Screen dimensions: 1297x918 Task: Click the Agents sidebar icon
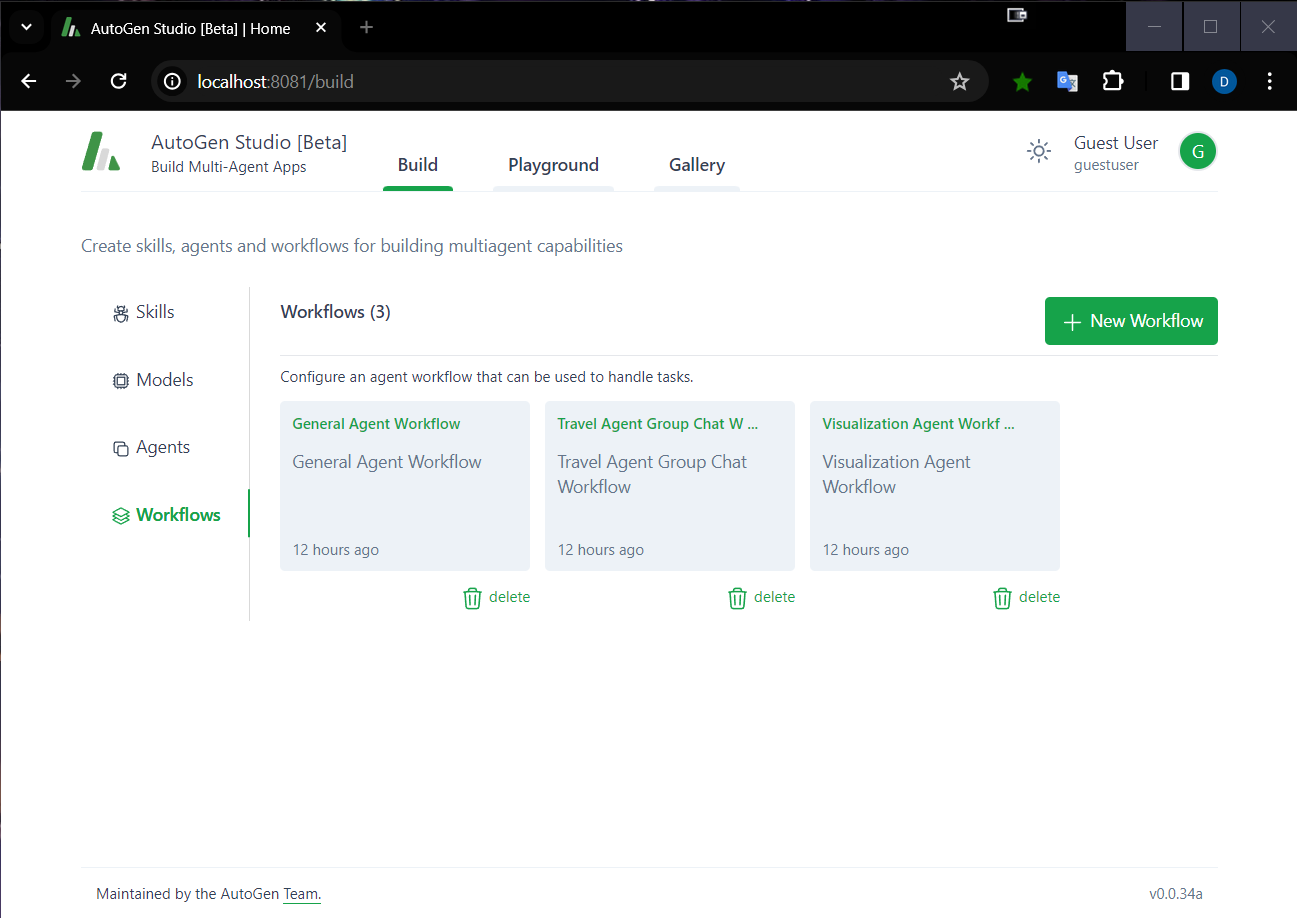[120, 447]
